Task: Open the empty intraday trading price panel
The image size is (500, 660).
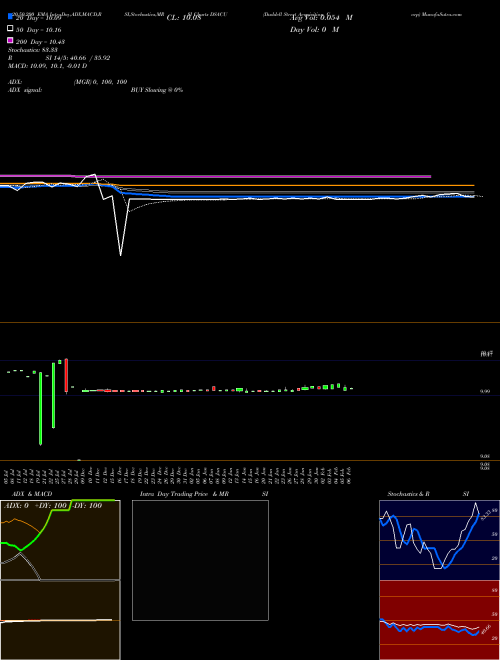Action: click(x=200, y=560)
